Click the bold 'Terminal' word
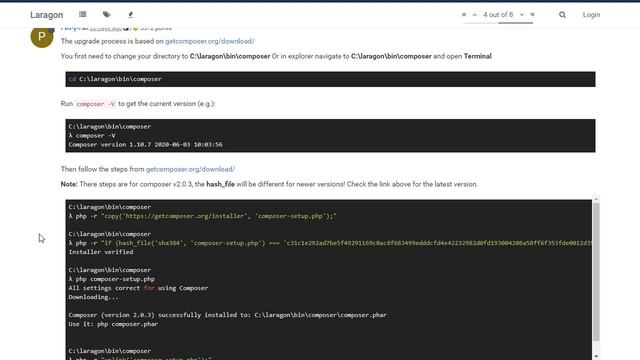Viewport: 640px width, 360px height. tap(478, 56)
